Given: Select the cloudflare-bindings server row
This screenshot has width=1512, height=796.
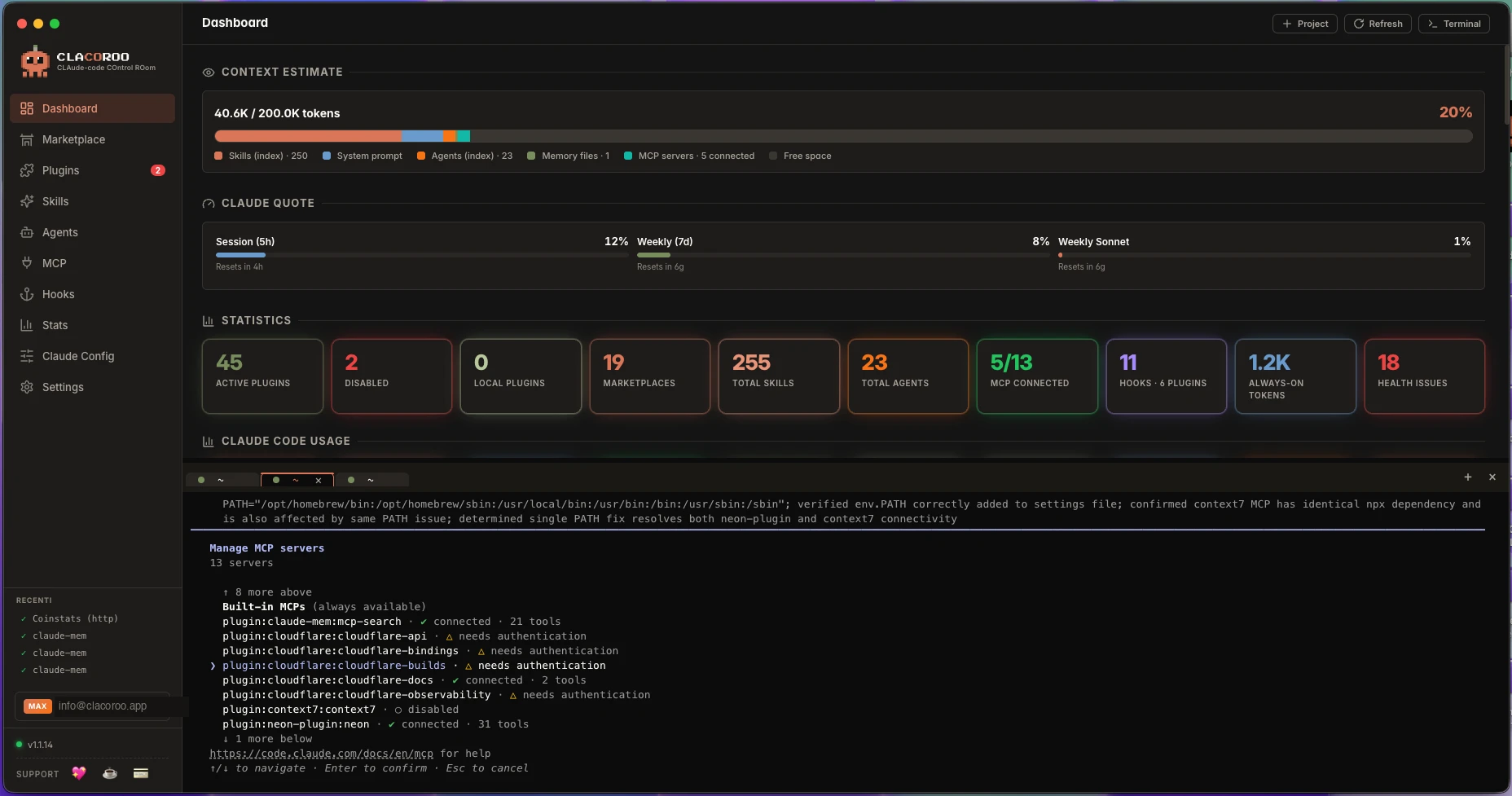Looking at the screenshot, I should point(420,651).
